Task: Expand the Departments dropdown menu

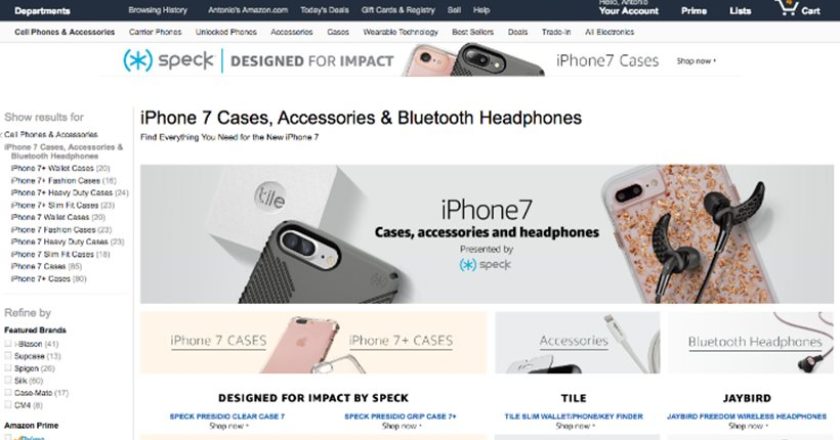Action: 42,11
